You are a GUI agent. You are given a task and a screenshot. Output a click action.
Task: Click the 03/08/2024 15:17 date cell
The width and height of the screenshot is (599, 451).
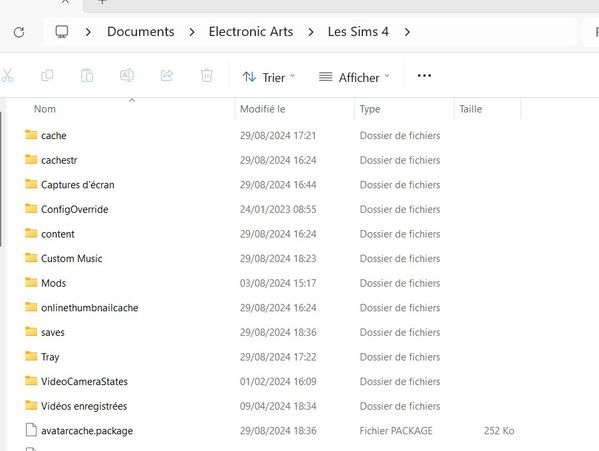point(278,283)
